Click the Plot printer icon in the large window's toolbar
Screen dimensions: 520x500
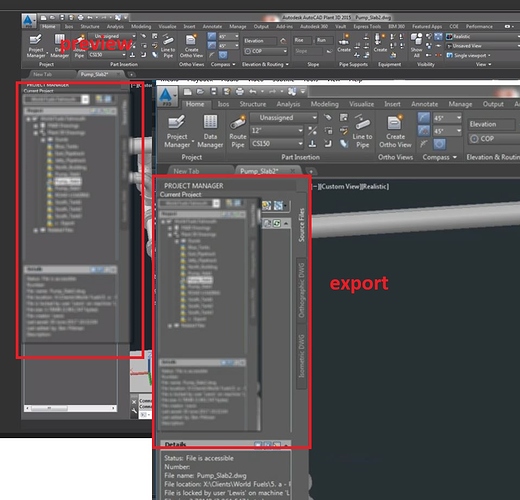[239, 91]
